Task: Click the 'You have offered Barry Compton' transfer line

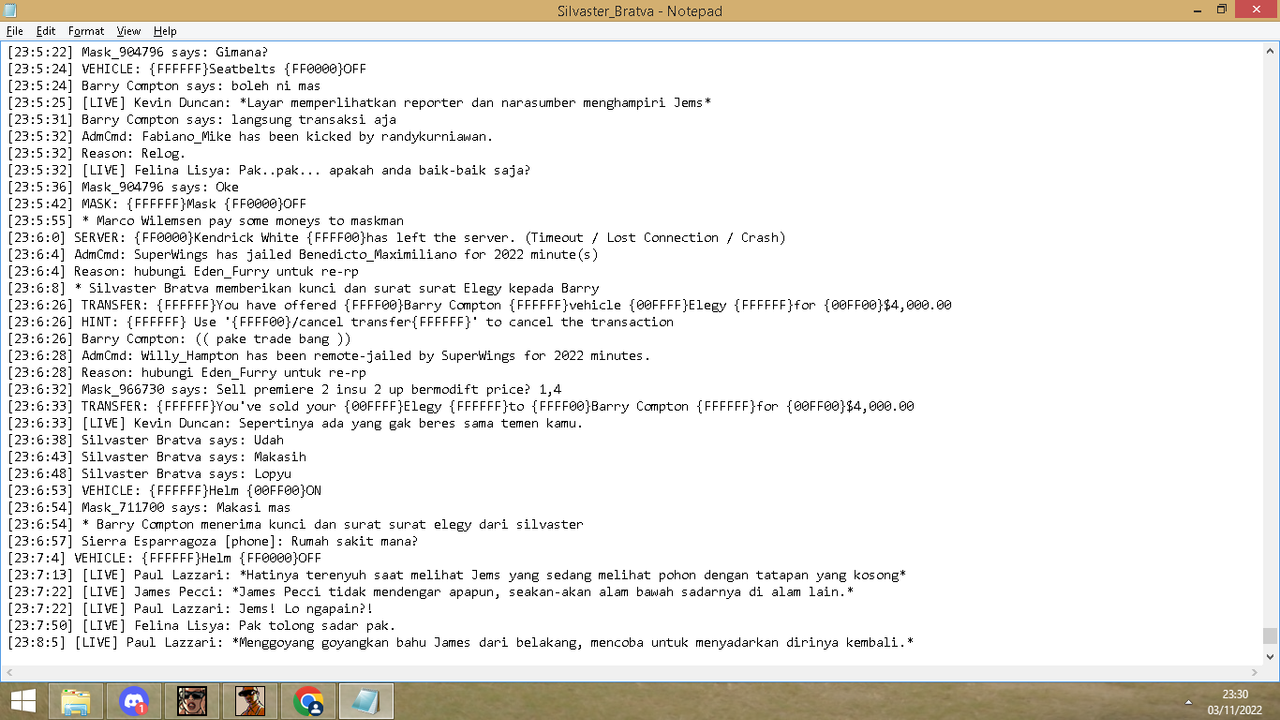Action: [479, 304]
